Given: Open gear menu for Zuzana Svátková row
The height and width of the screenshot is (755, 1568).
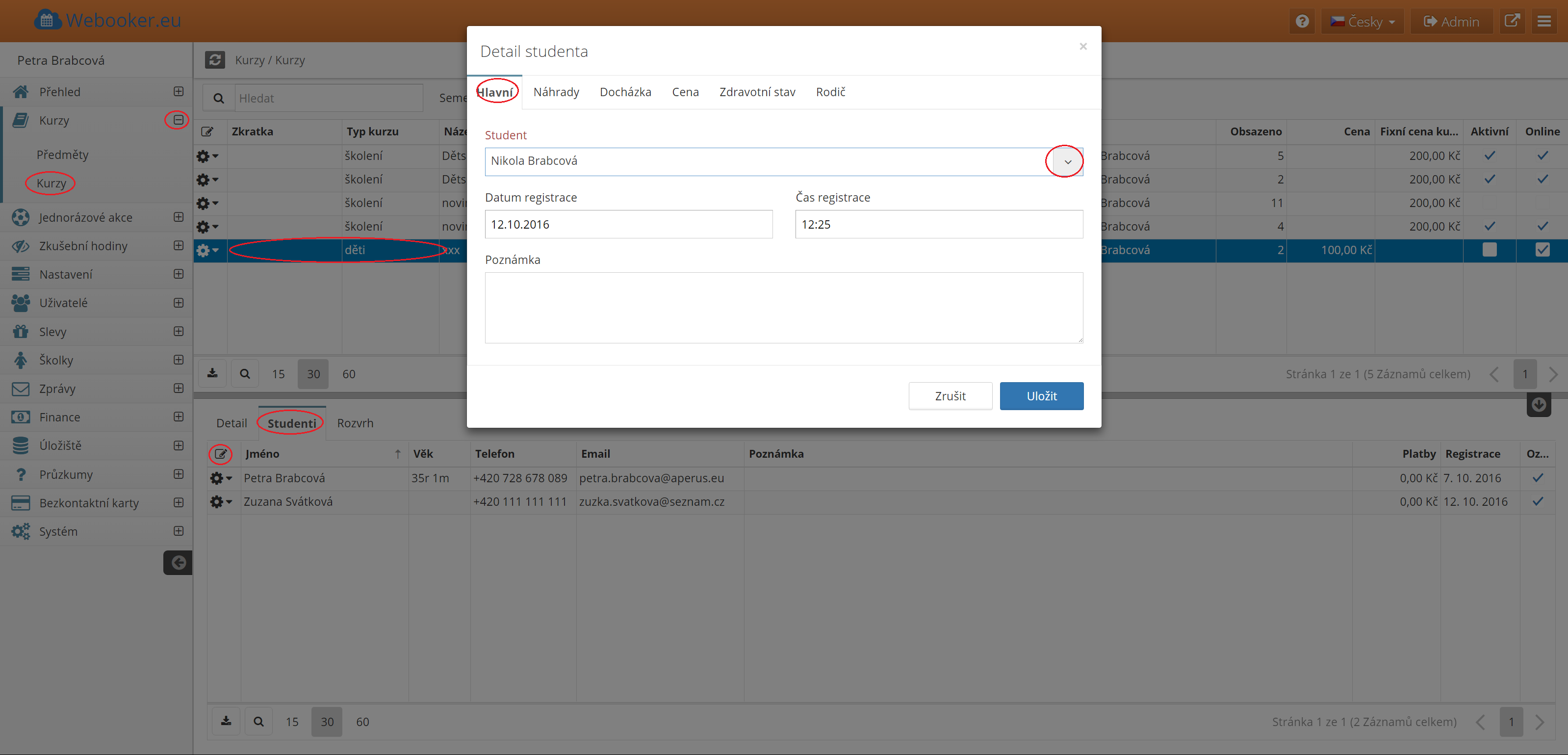Looking at the screenshot, I should click(x=220, y=502).
